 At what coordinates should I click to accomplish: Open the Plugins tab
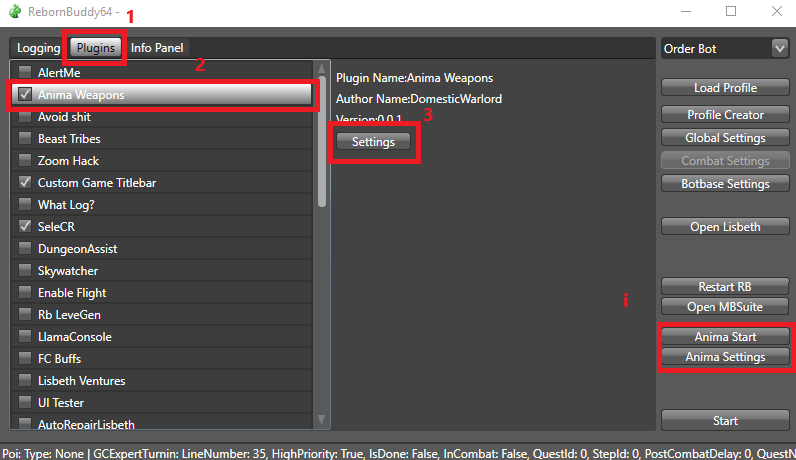(95, 48)
